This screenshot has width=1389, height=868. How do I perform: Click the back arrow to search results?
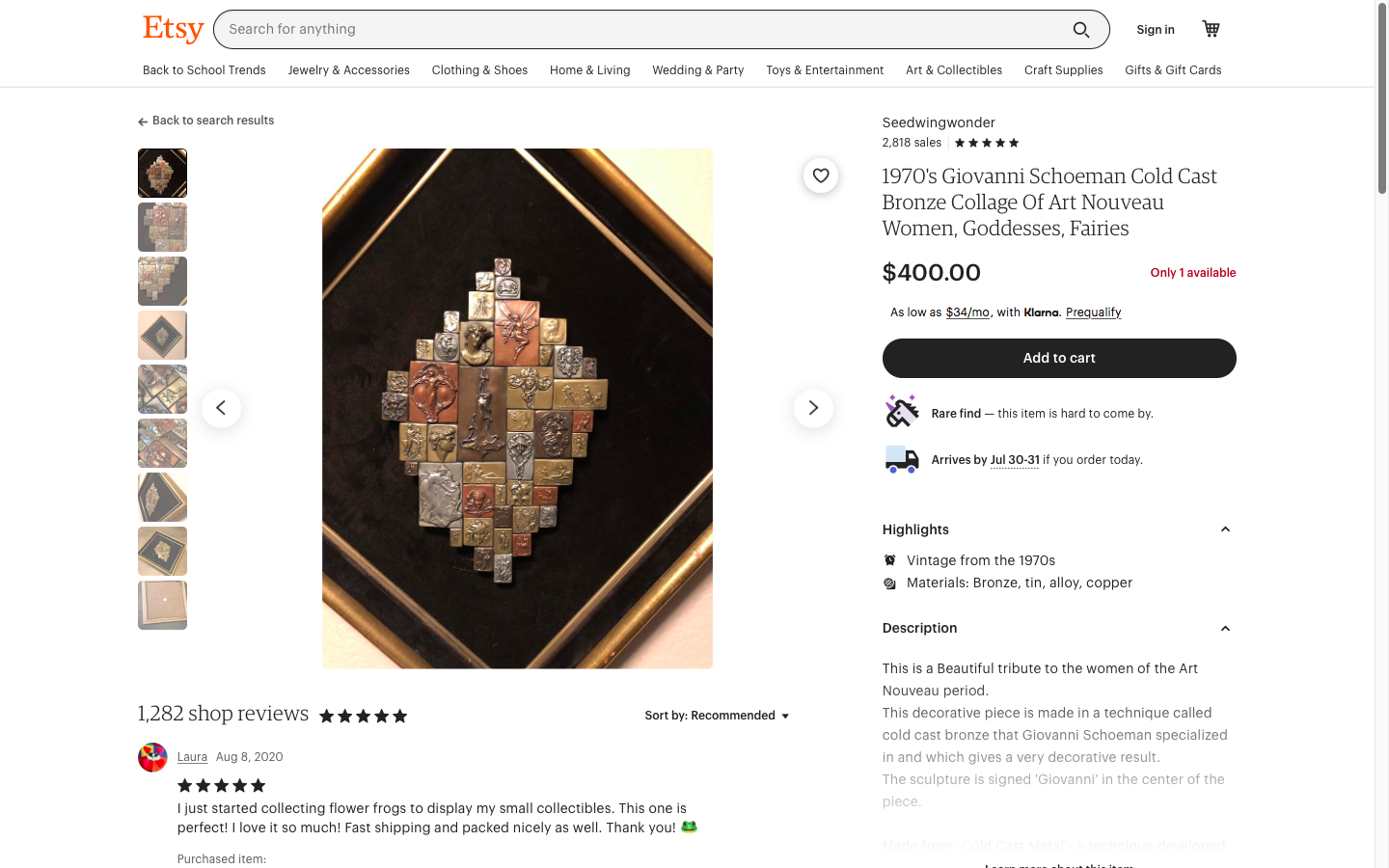coord(143,122)
